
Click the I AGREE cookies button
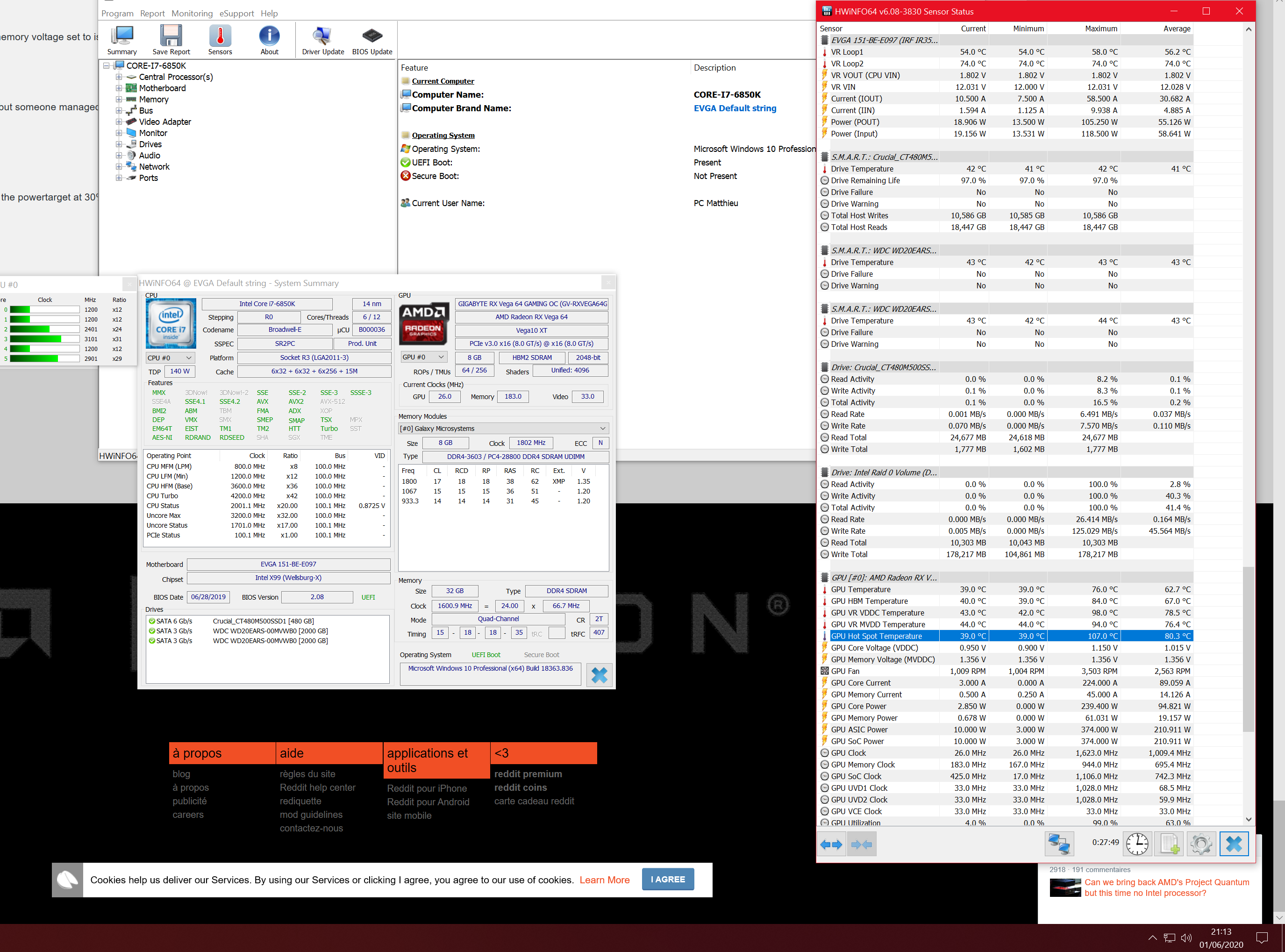[x=667, y=880]
